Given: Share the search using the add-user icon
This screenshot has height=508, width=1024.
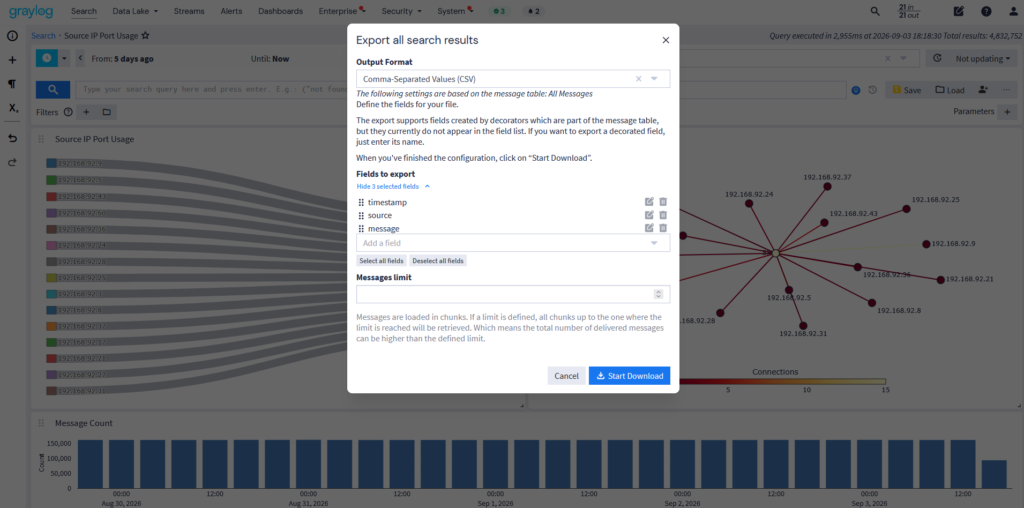Looking at the screenshot, I should pos(984,89).
